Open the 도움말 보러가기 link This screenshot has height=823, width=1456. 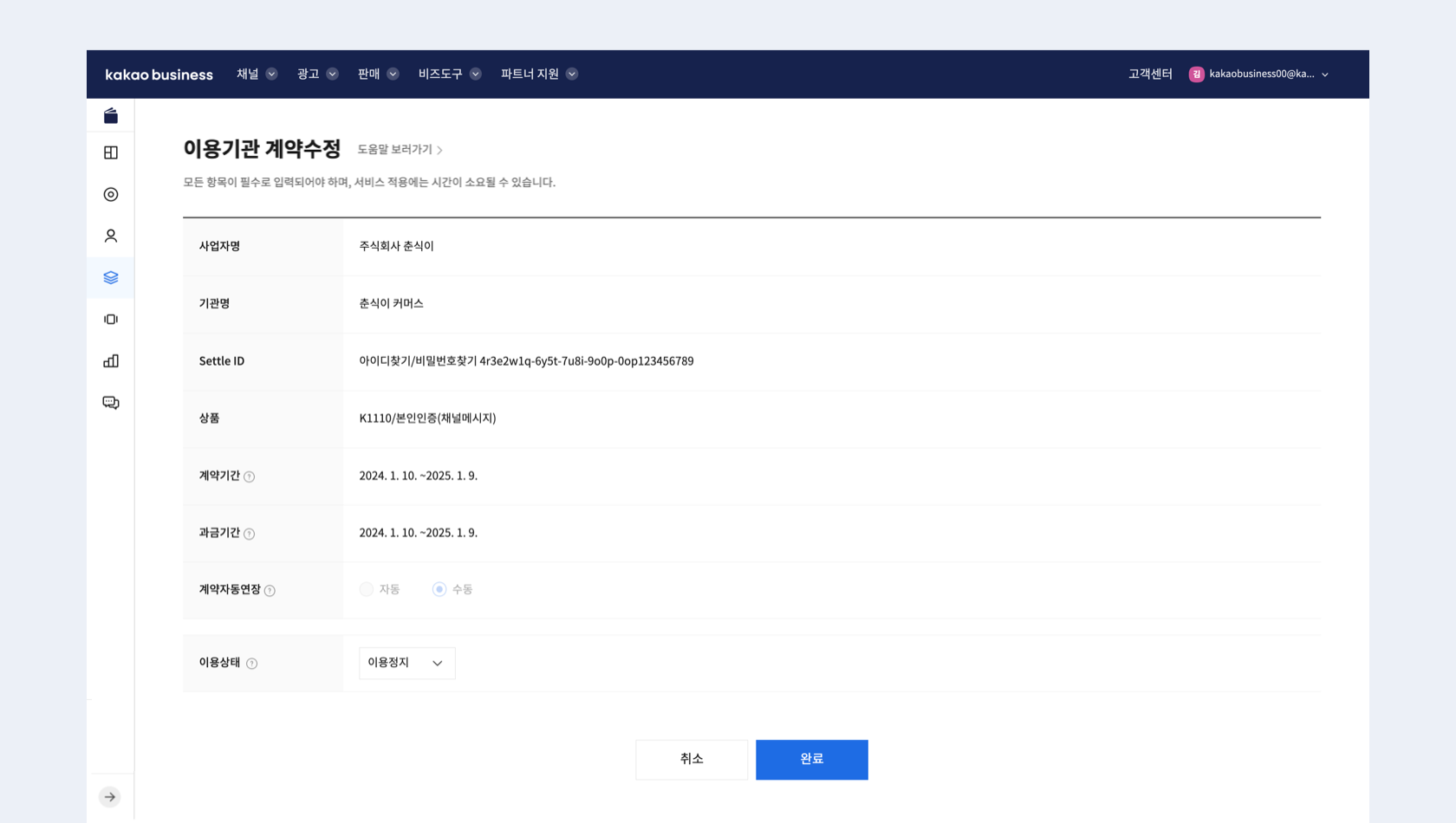coord(400,150)
